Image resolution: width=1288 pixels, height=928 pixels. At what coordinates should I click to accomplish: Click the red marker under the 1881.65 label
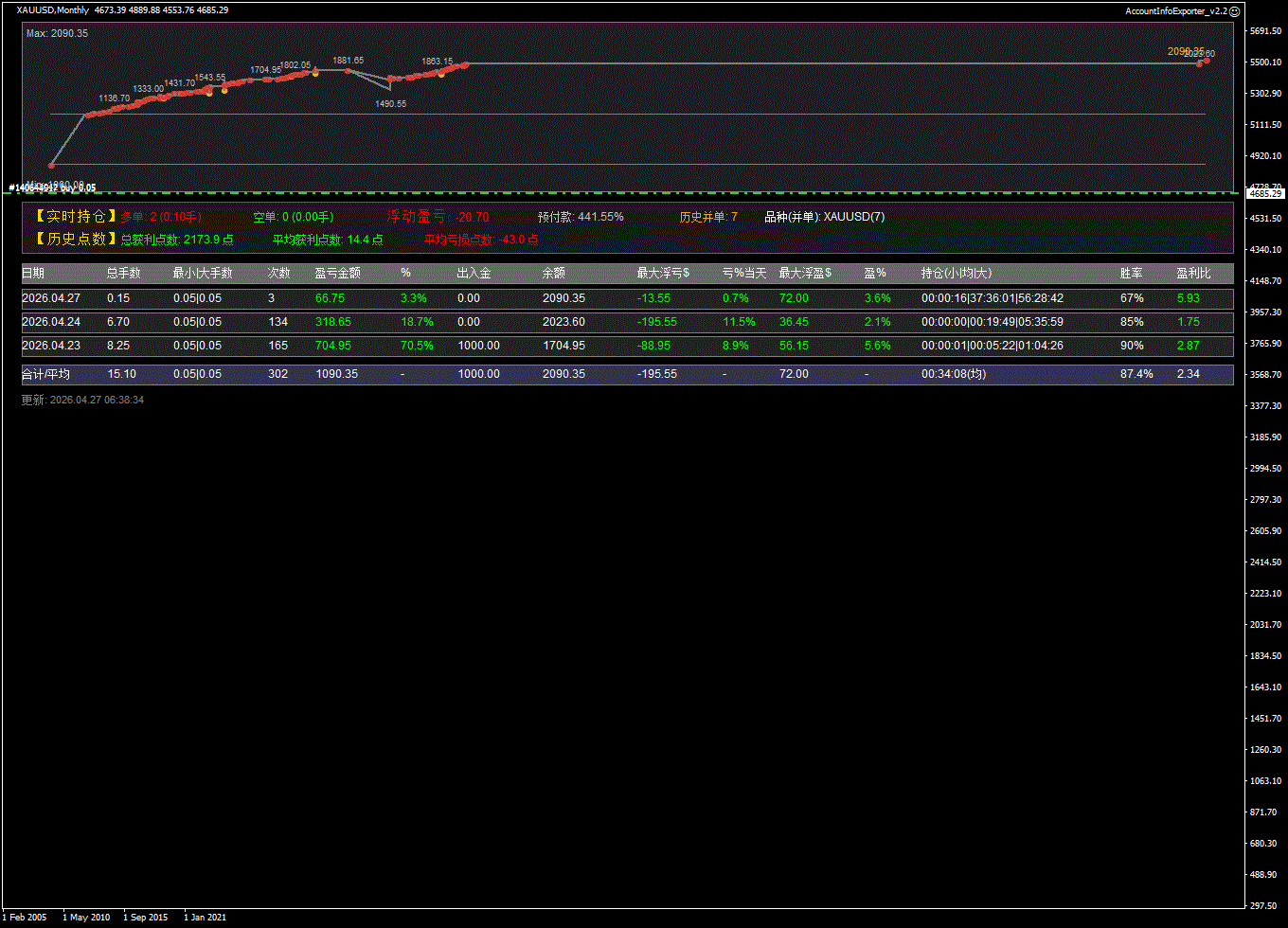(348, 71)
